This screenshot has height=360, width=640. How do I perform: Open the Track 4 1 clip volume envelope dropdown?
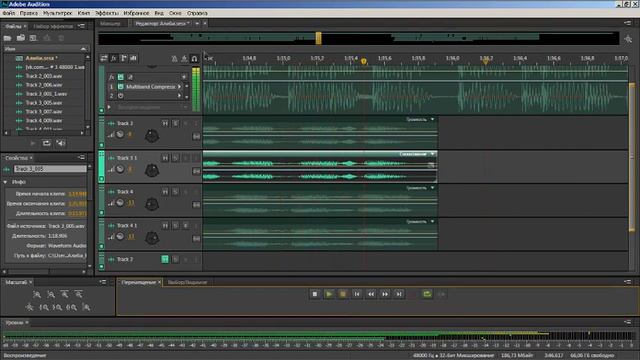[433, 222]
